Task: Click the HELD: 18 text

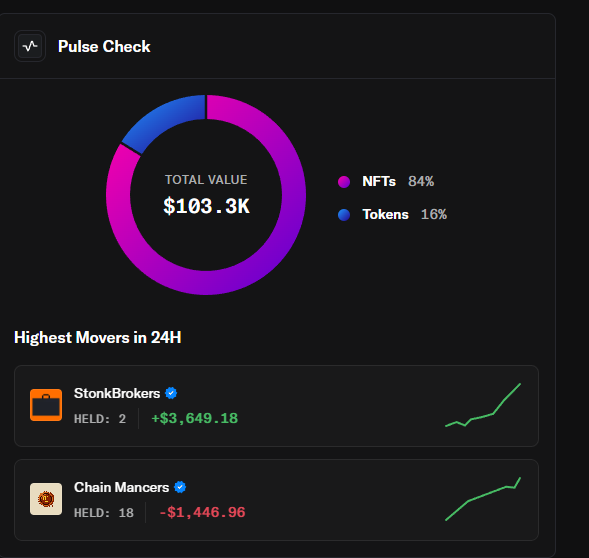Action: 104,513
